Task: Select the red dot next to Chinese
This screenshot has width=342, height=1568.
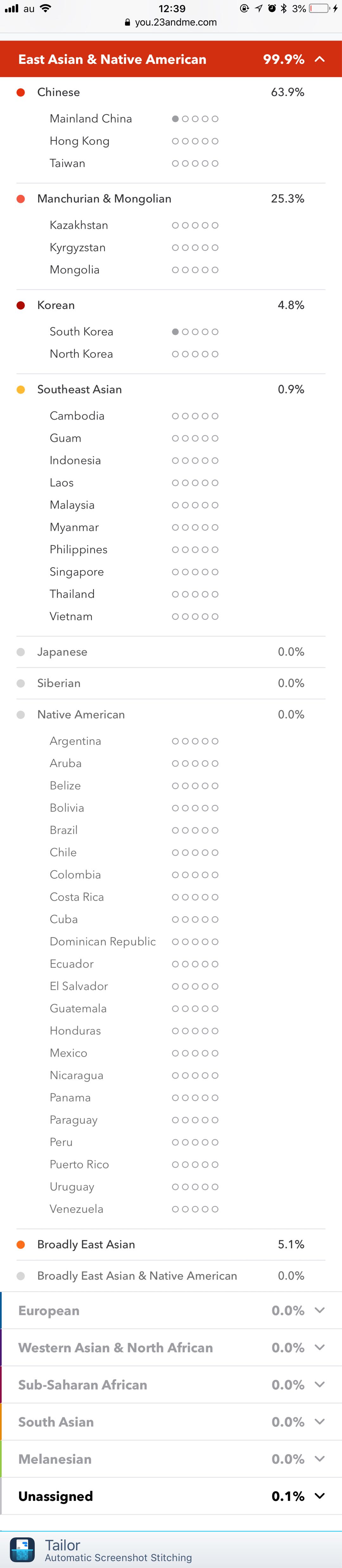Action: pos(21,92)
